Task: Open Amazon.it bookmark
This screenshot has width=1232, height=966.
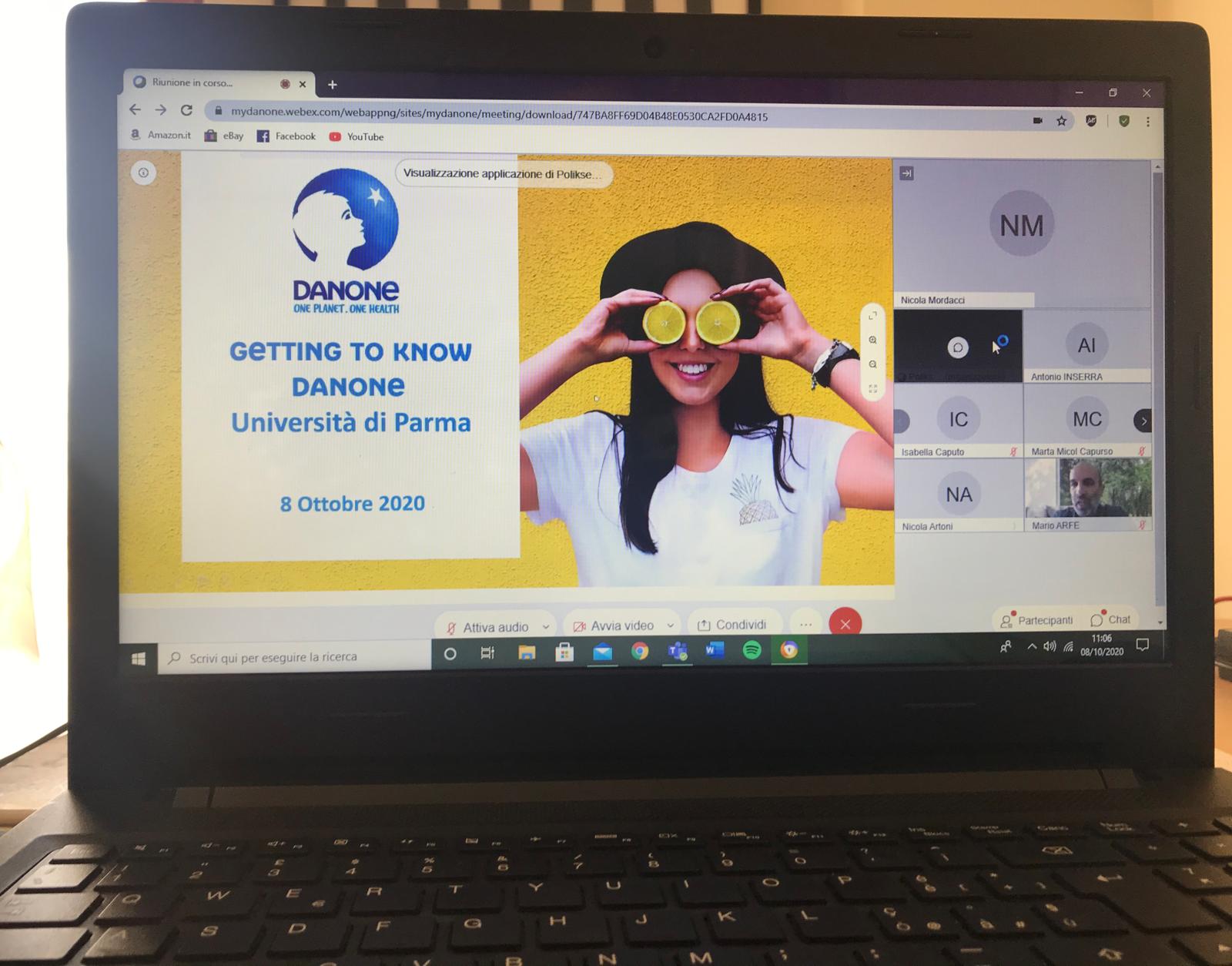Action: [160, 135]
